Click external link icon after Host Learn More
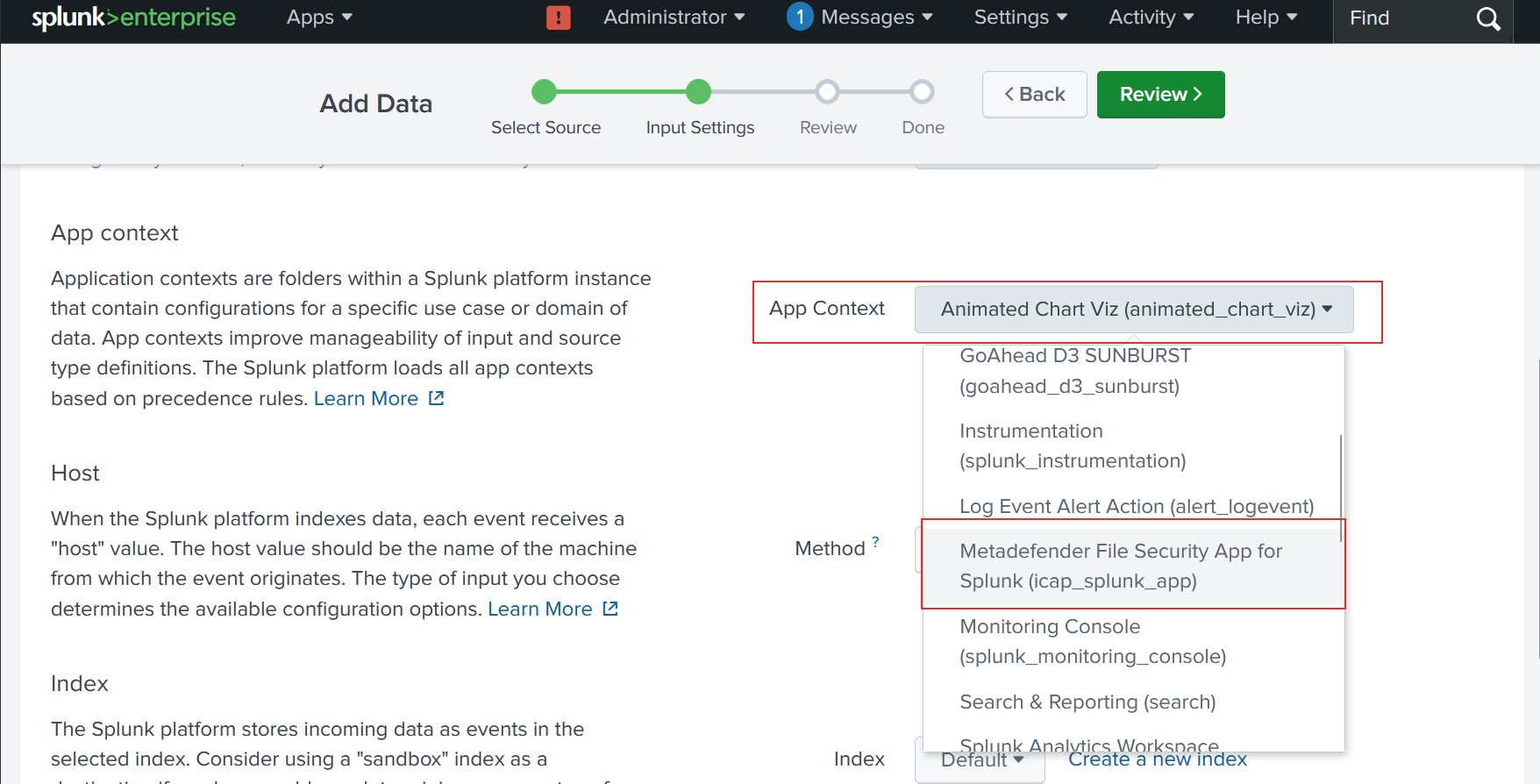The height and width of the screenshot is (784, 1540). click(611, 609)
